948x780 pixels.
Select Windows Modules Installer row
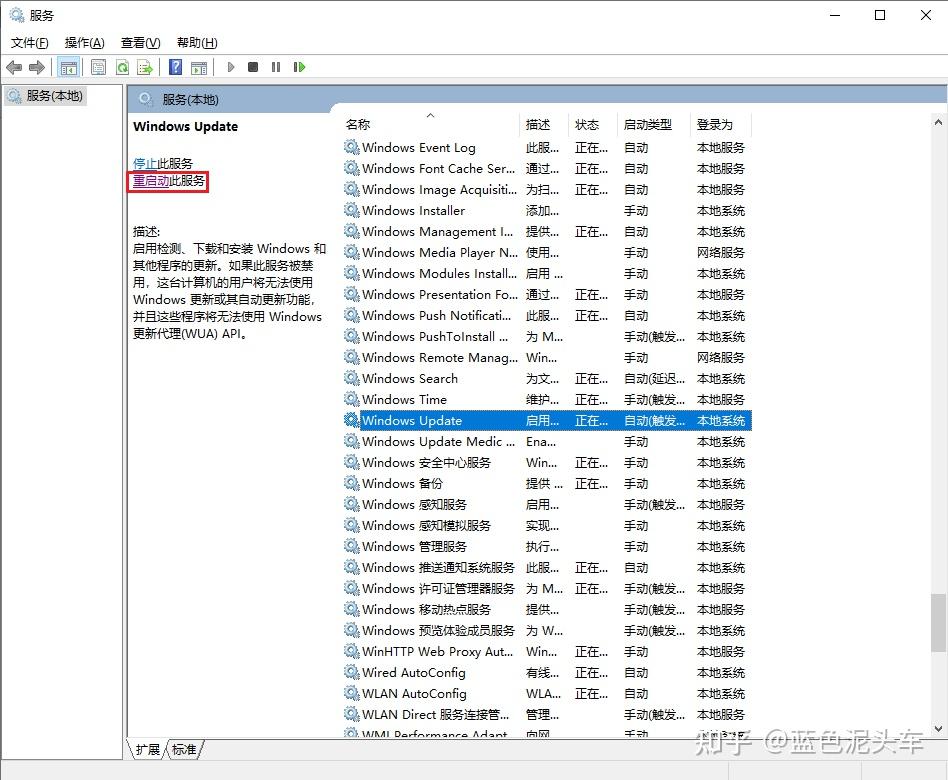click(x=547, y=273)
